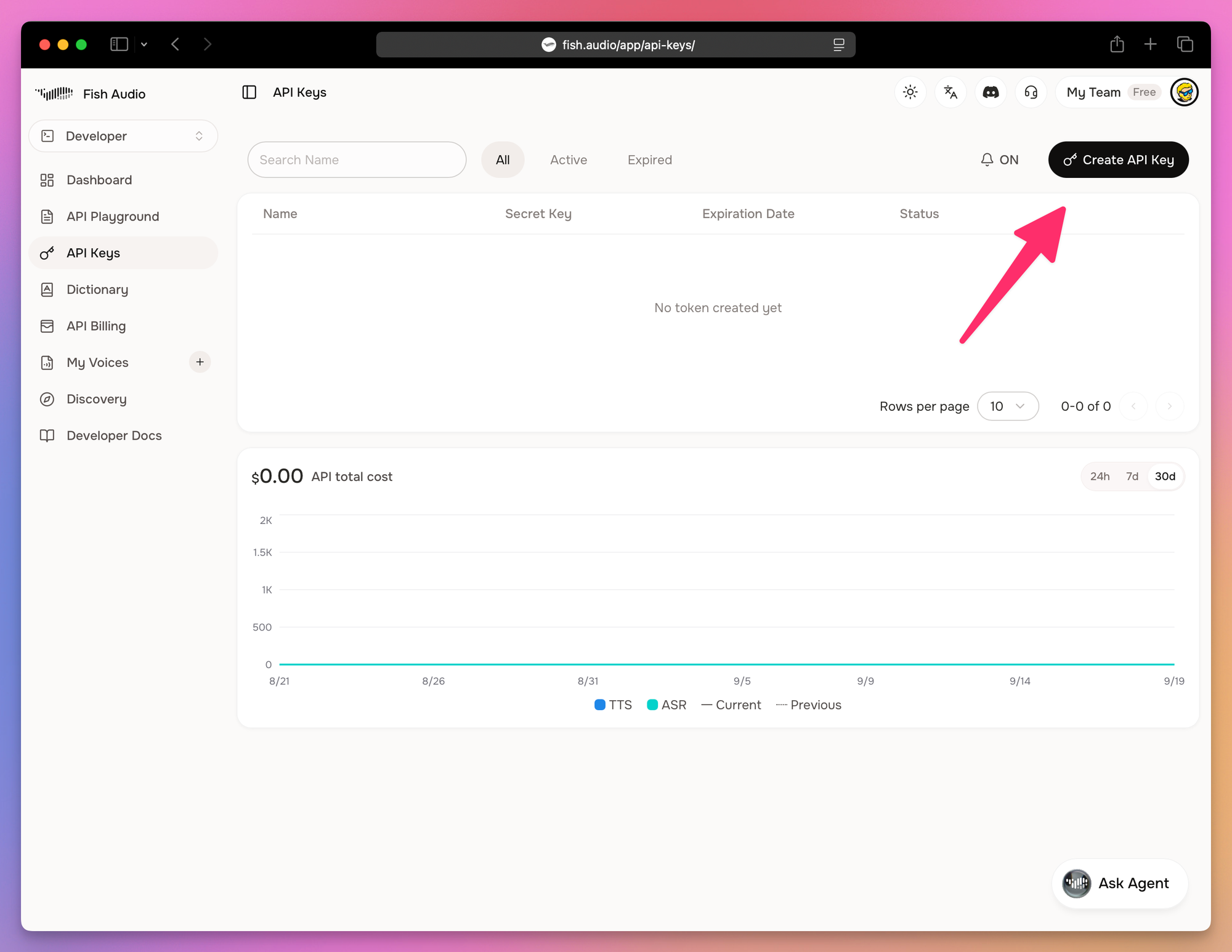Viewport: 1232px width, 952px height.
Task: Open Dictionary in the sidebar
Action: [123, 289]
